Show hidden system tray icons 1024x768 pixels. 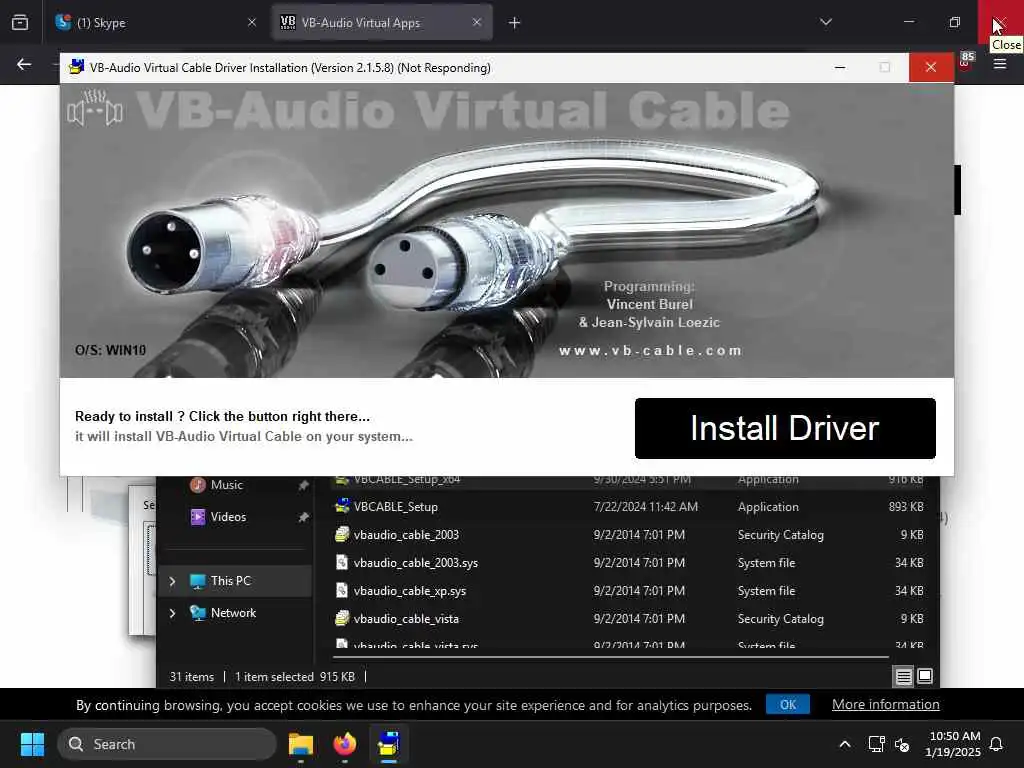click(x=844, y=744)
